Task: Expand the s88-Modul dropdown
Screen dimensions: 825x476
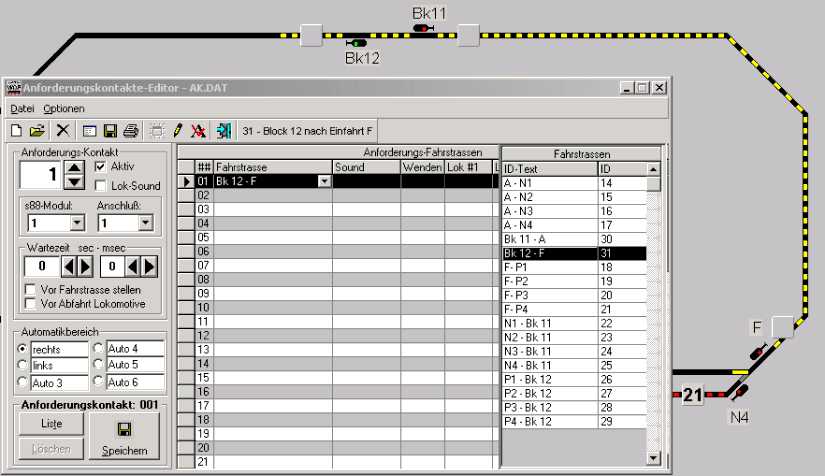Action: pyautogui.click(x=75, y=223)
